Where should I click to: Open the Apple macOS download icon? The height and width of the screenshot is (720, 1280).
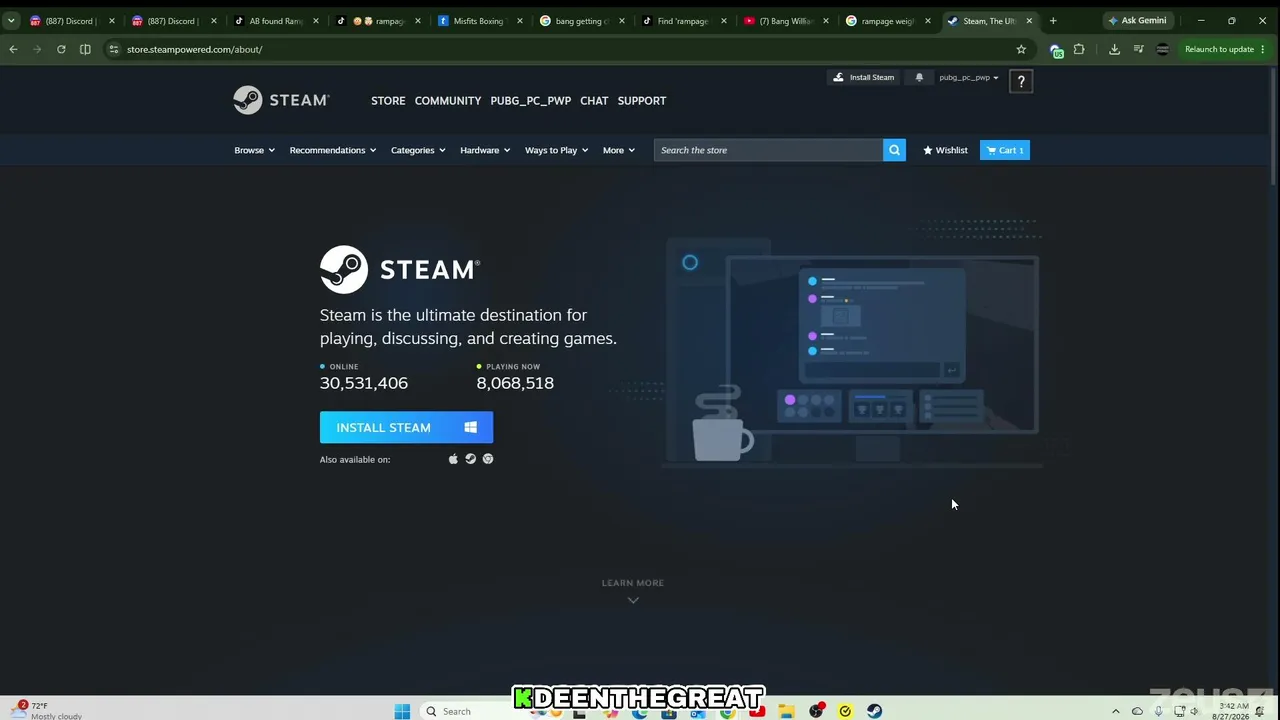pyautogui.click(x=453, y=459)
